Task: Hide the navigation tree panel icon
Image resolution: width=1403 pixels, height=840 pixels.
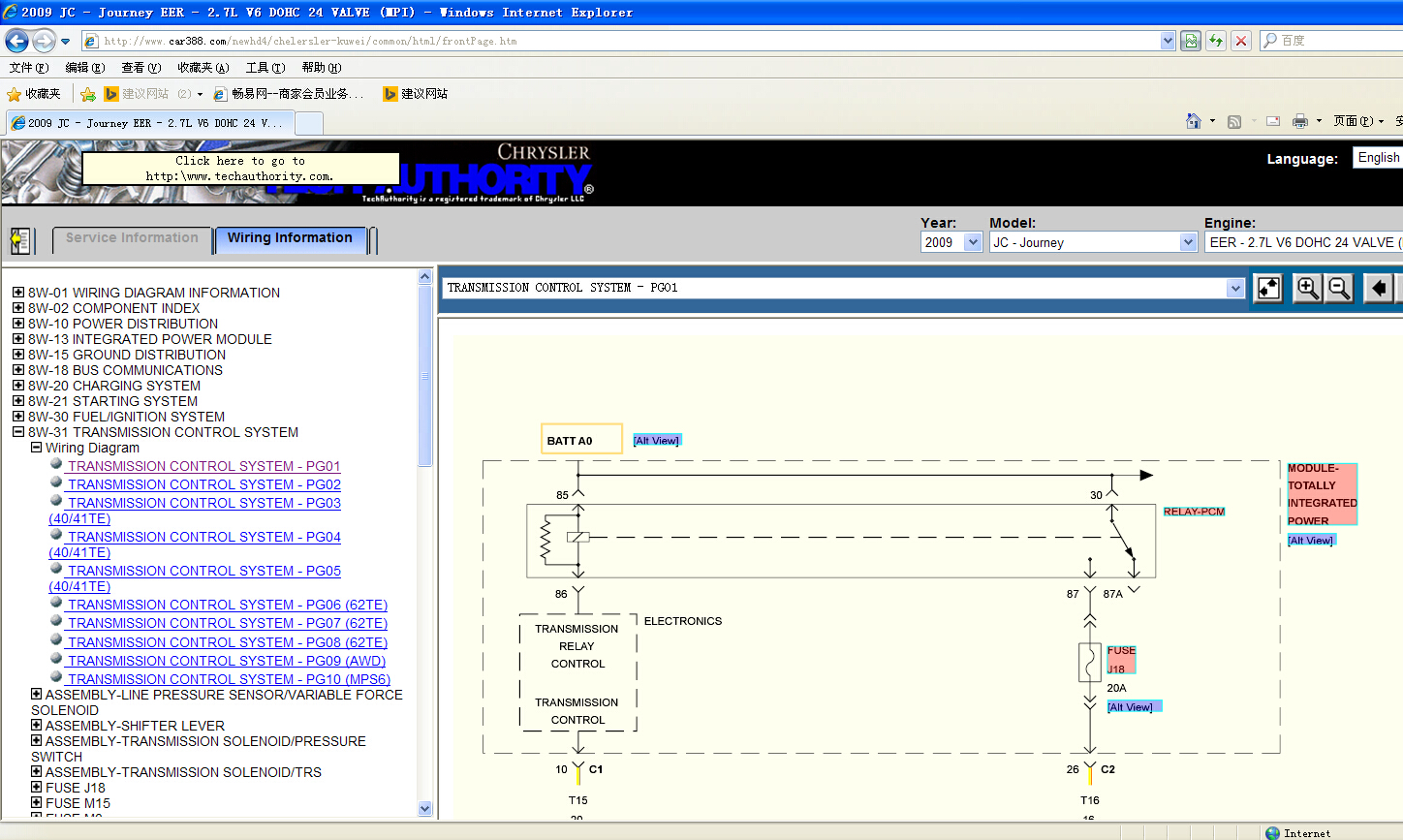Action: coord(20,240)
